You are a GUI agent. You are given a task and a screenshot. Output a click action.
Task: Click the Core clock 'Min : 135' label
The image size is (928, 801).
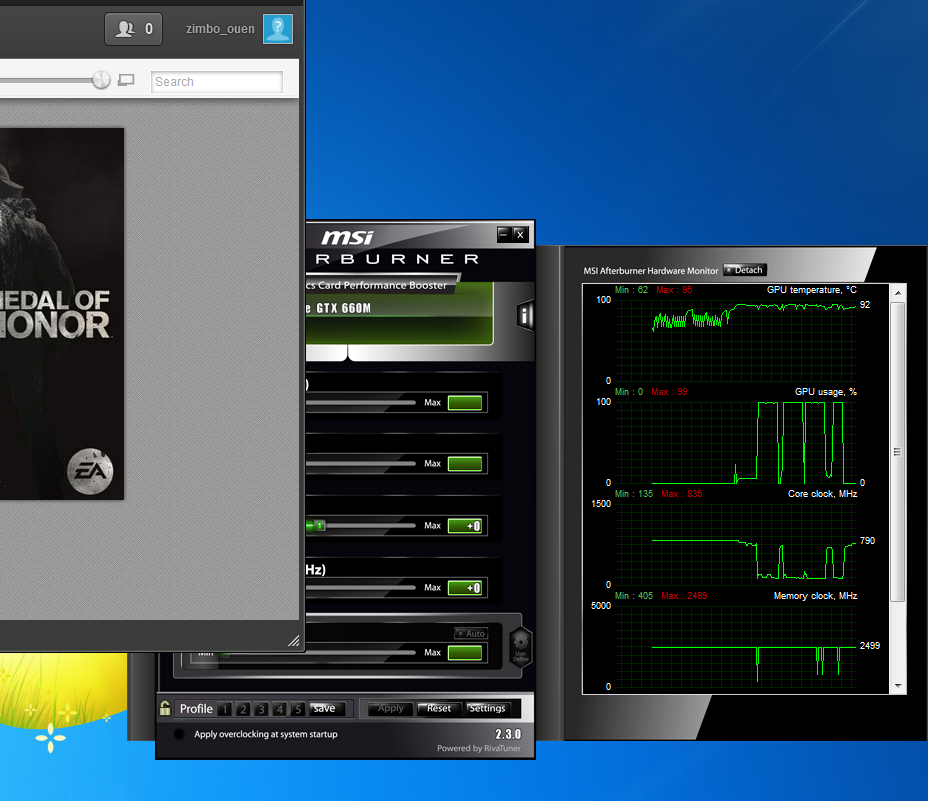pyautogui.click(x=634, y=494)
